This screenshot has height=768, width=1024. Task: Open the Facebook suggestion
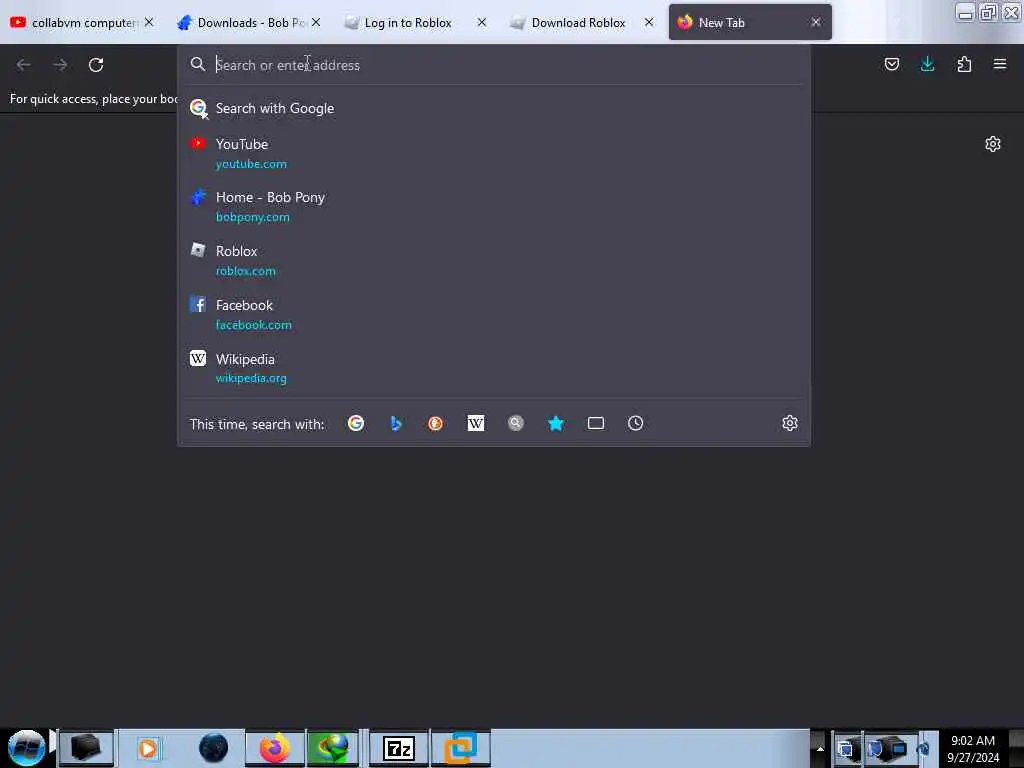pos(494,315)
